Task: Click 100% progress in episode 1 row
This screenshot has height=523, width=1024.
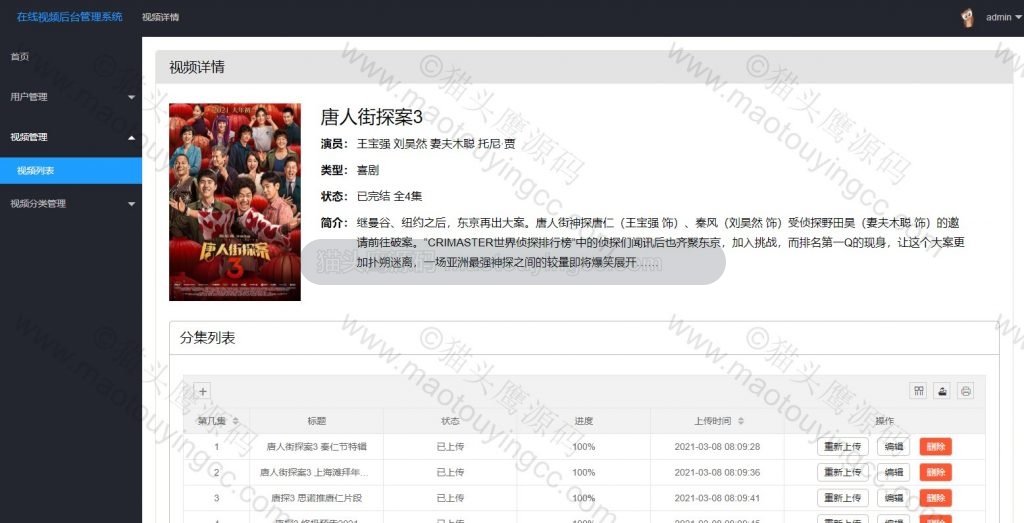Action: (584, 447)
